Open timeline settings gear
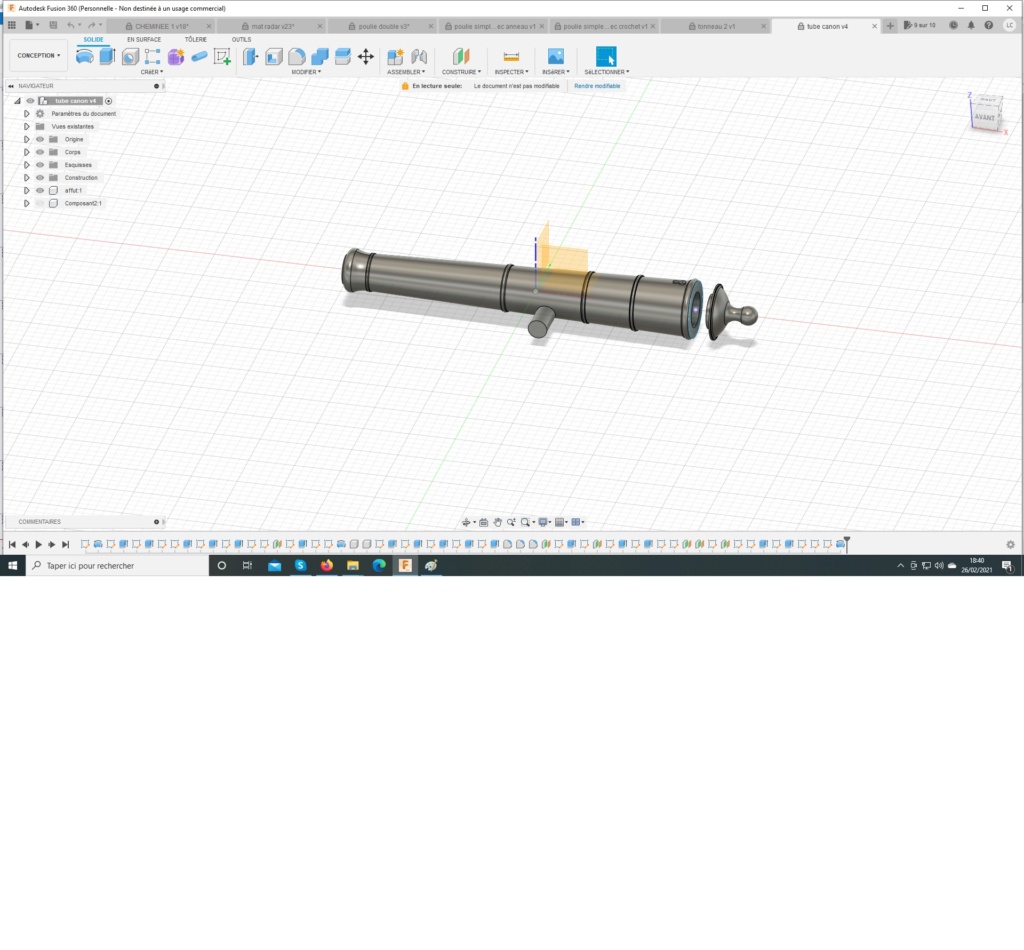1024x950 pixels. [1010, 545]
